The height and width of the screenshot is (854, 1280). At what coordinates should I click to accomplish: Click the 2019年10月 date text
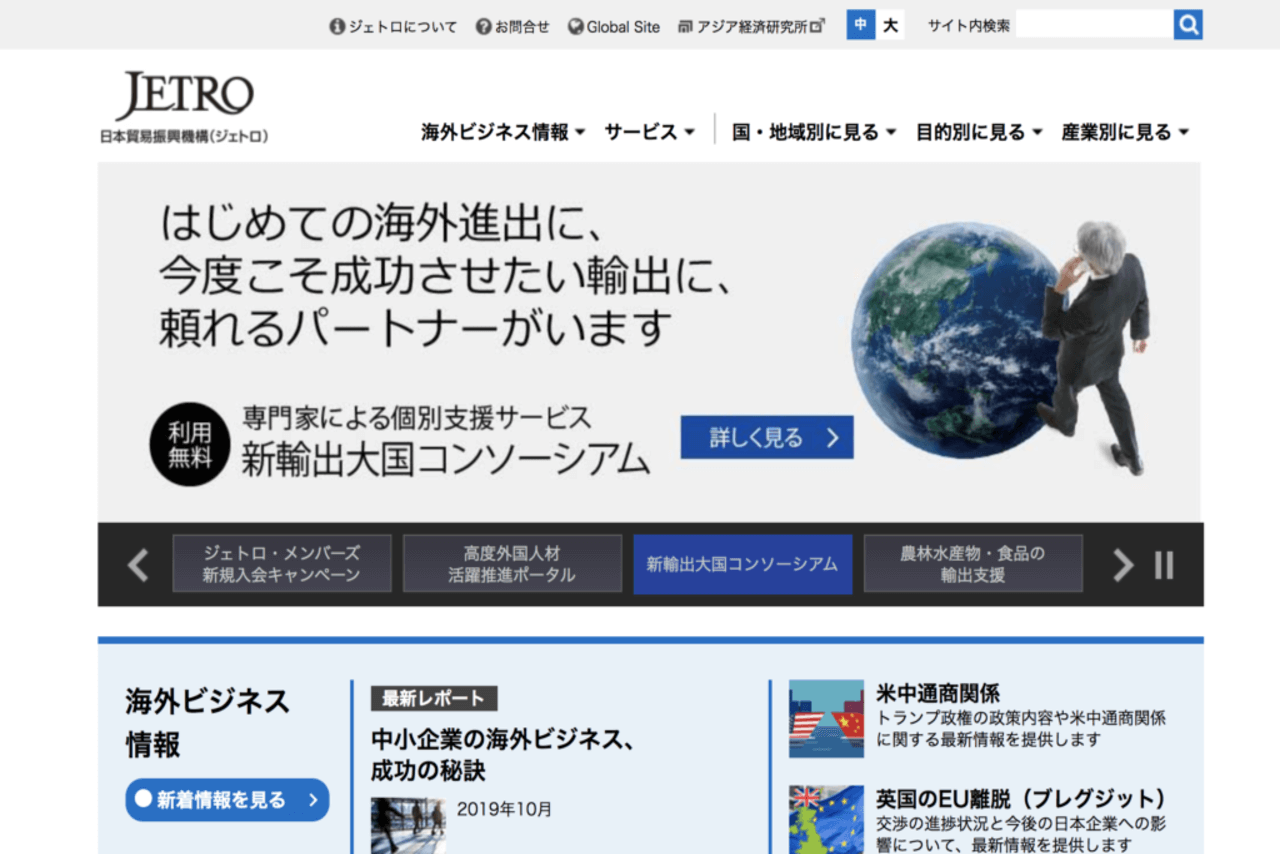504,809
